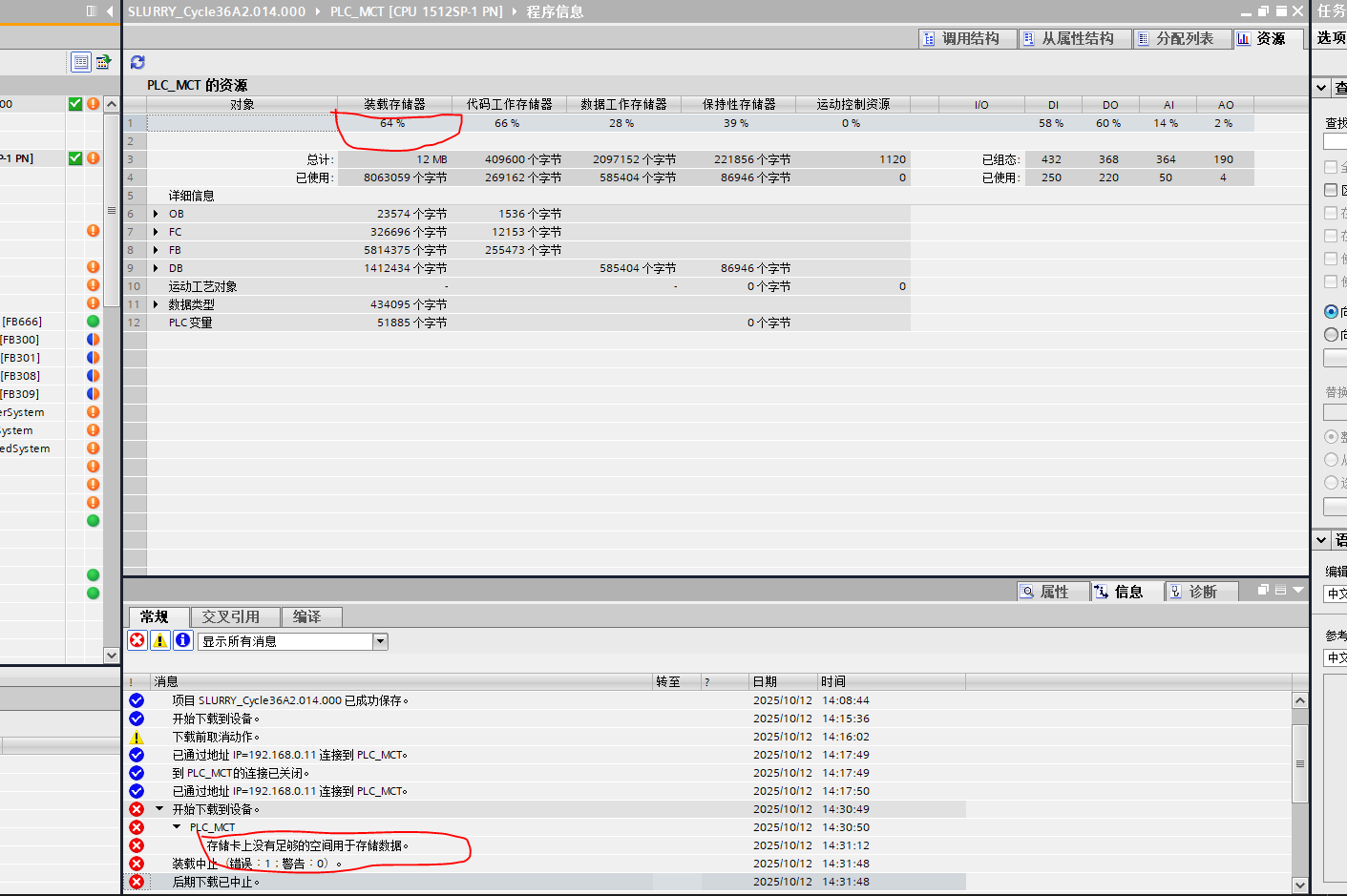The image size is (1347, 896).
Task: Toggle the error message filter icon
Action: [137, 640]
